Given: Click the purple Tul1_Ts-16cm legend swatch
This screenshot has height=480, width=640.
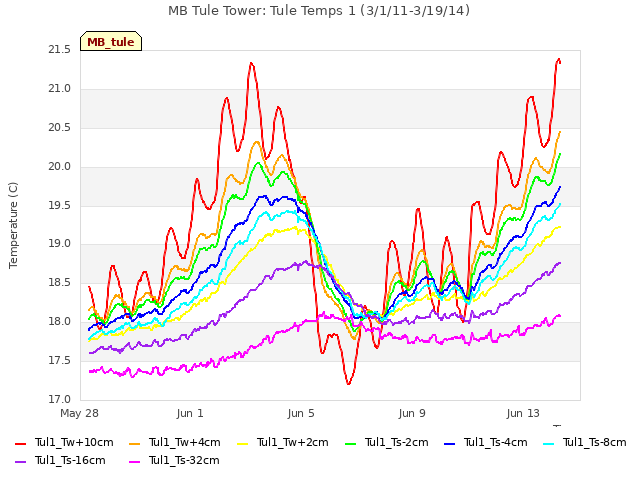Looking at the screenshot, I should click(20, 461).
